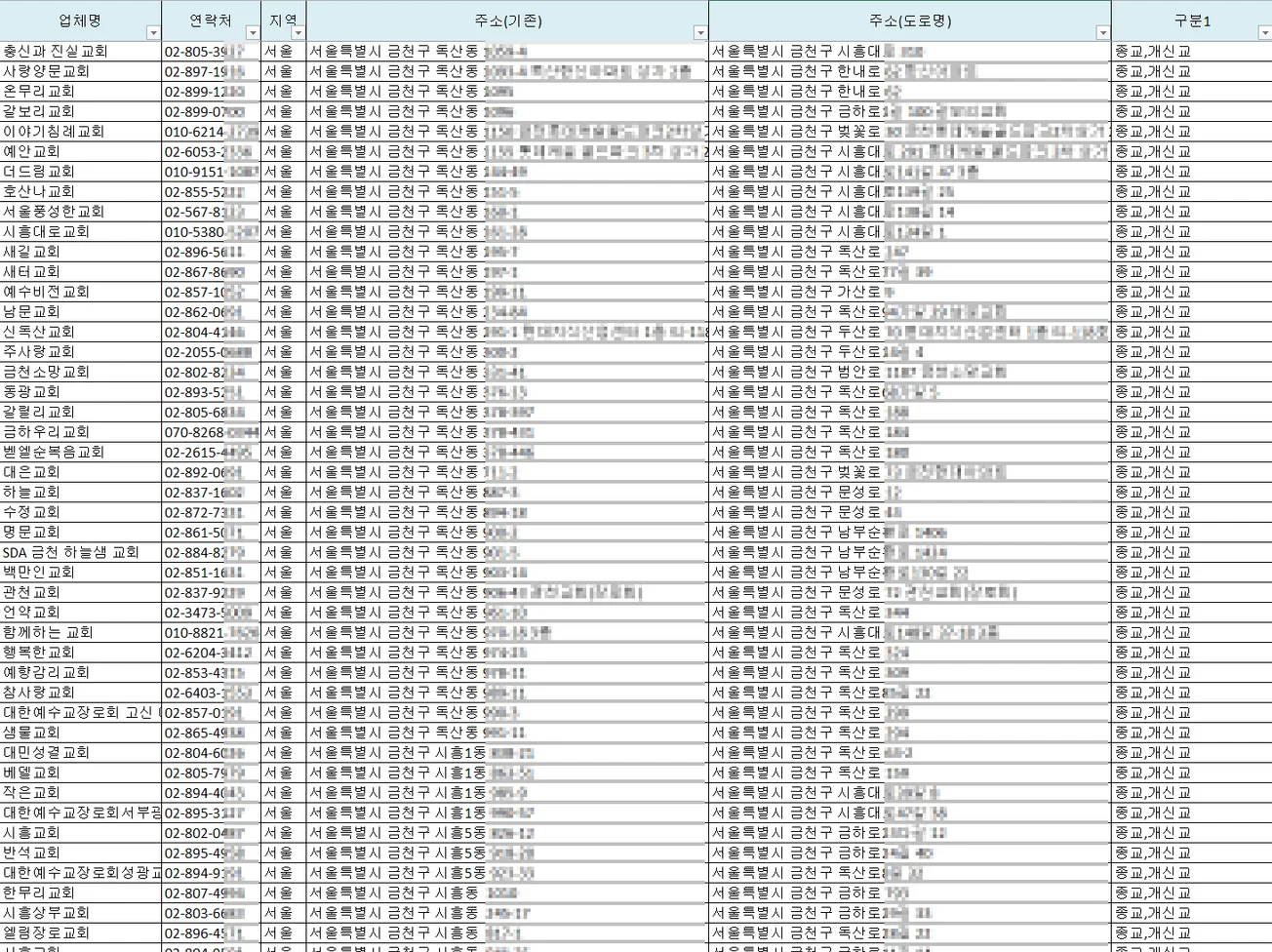Select the 엘림장로교회 cell
This screenshot has height=952, width=1272.
coord(81,932)
